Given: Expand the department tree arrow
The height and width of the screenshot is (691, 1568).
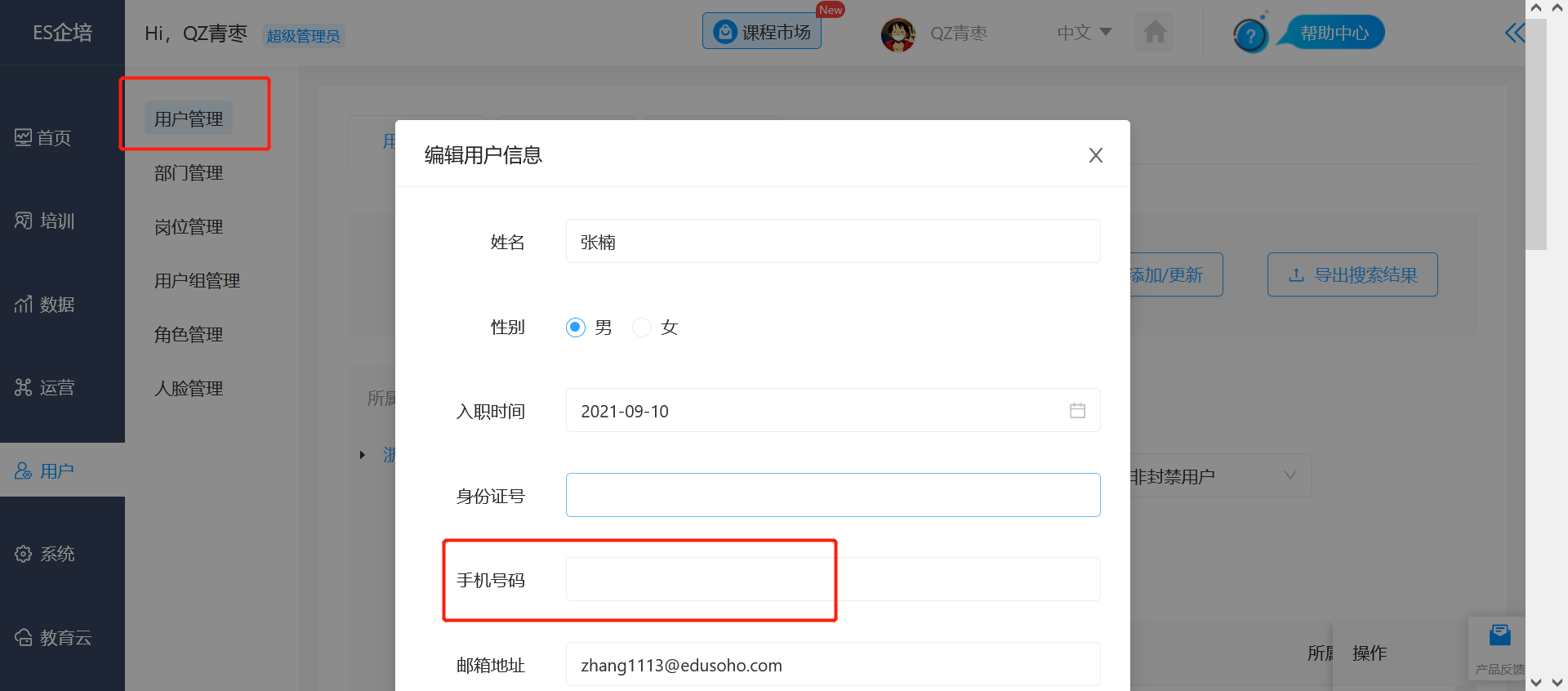Looking at the screenshot, I should coord(363,455).
